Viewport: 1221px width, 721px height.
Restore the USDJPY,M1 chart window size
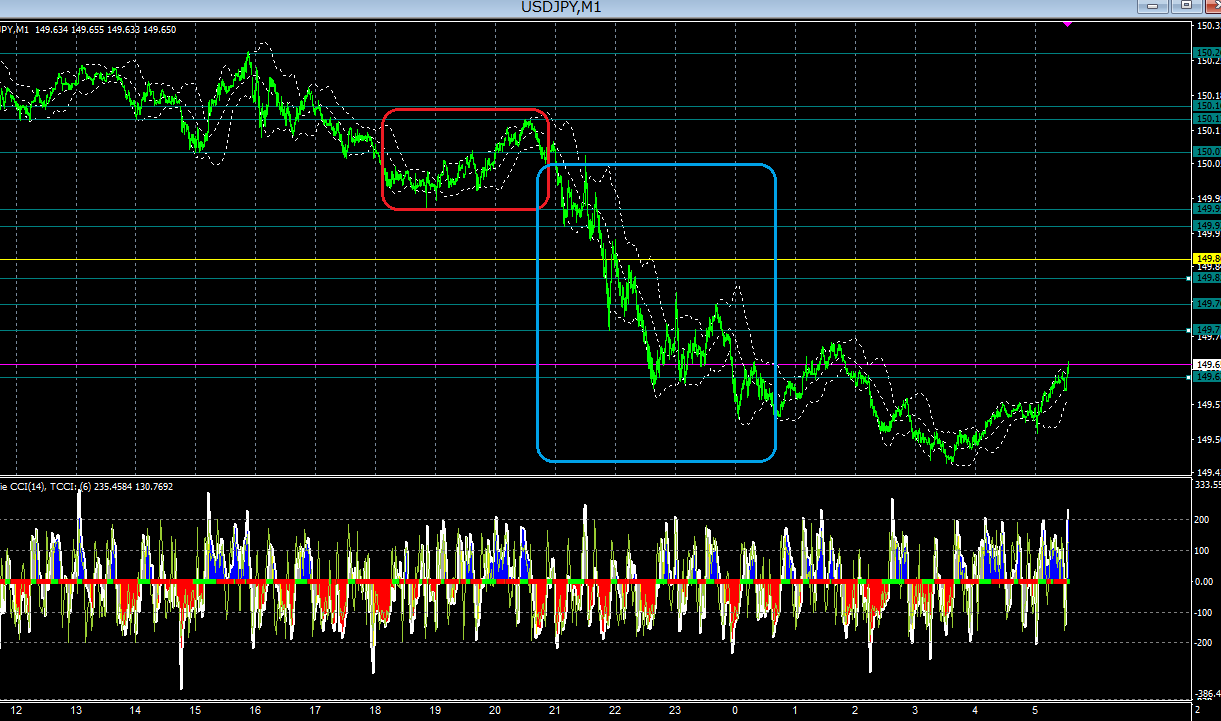[x=1186, y=6]
